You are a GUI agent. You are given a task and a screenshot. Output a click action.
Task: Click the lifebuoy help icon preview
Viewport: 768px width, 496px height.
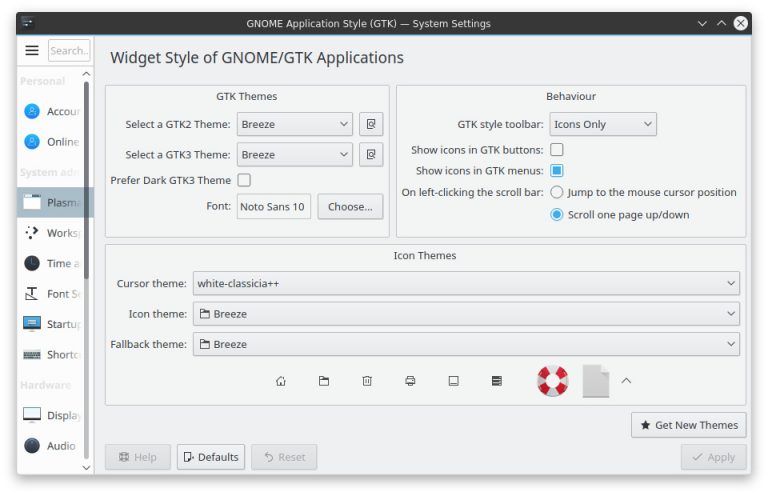point(552,381)
